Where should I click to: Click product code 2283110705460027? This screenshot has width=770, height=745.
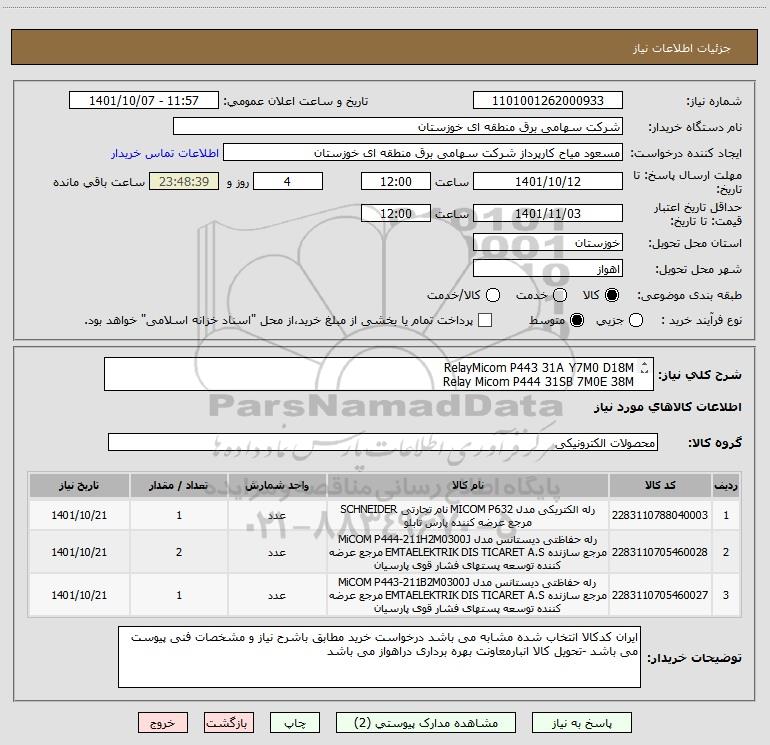click(x=660, y=595)
